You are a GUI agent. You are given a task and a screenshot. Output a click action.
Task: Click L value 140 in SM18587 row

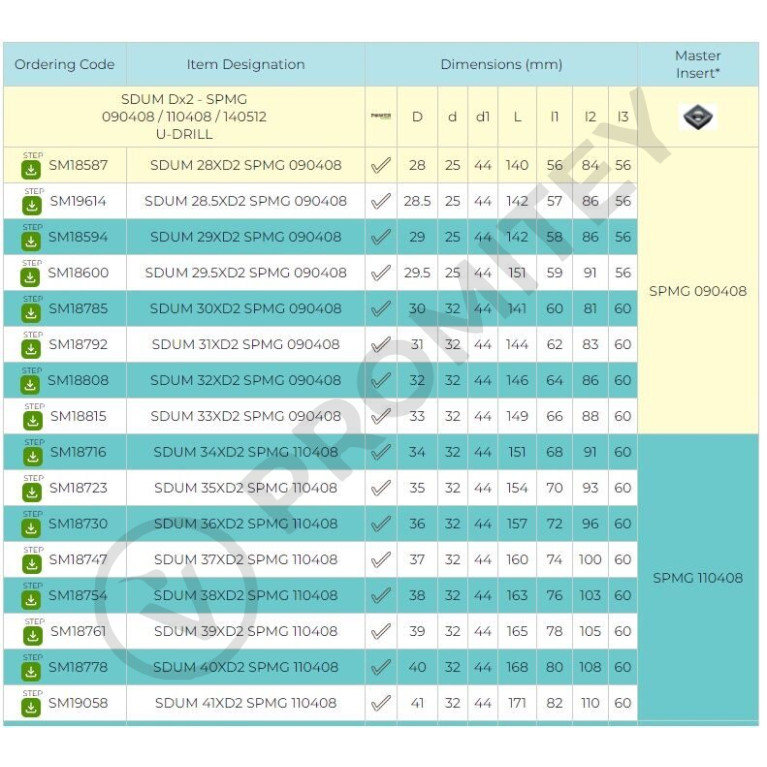pos(517,165)
